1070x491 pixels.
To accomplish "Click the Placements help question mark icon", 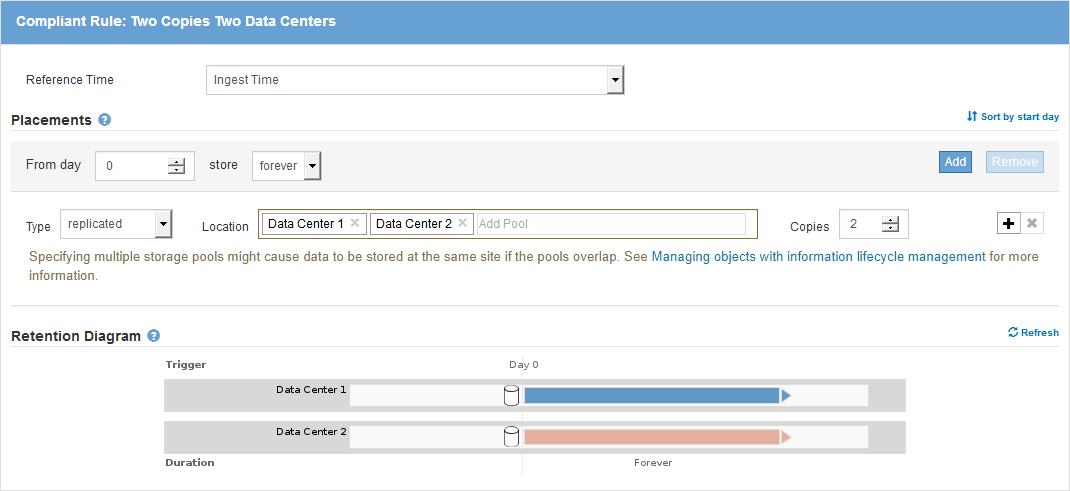I will click(x=105, y=120).
